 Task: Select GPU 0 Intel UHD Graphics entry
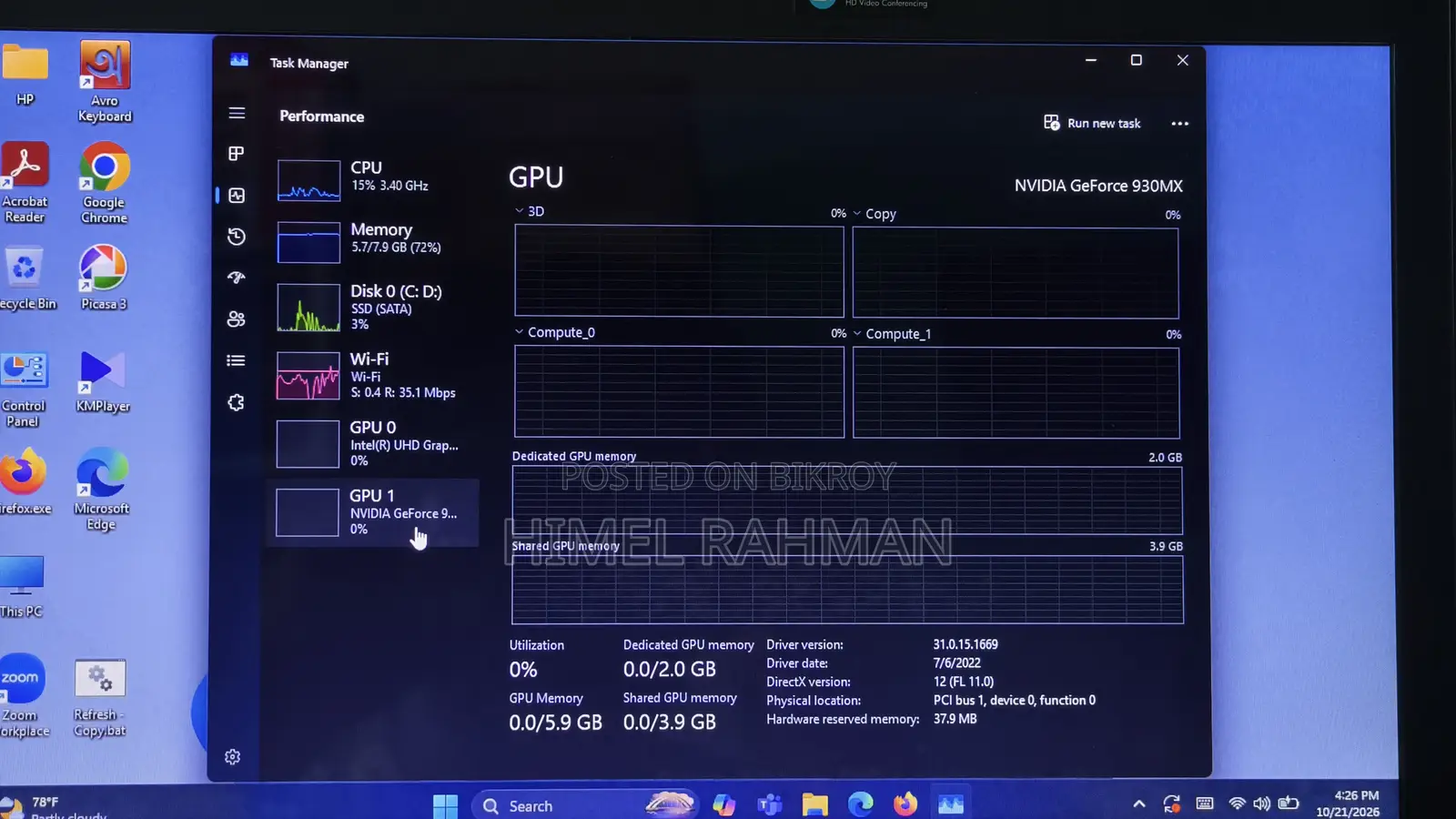373,443
